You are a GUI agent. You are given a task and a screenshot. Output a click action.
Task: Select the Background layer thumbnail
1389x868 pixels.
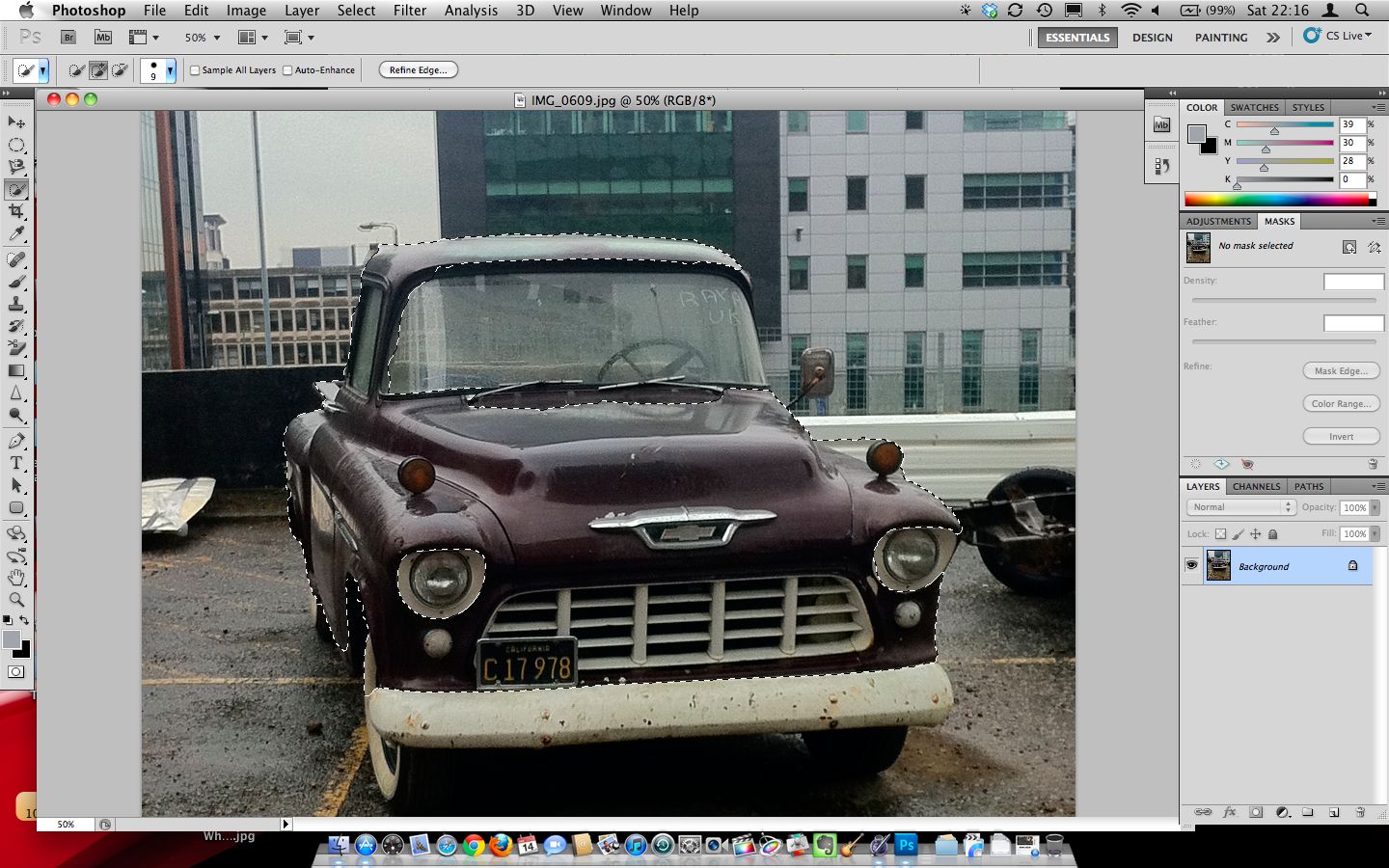pyautogui.click(x=1218, y=566)
